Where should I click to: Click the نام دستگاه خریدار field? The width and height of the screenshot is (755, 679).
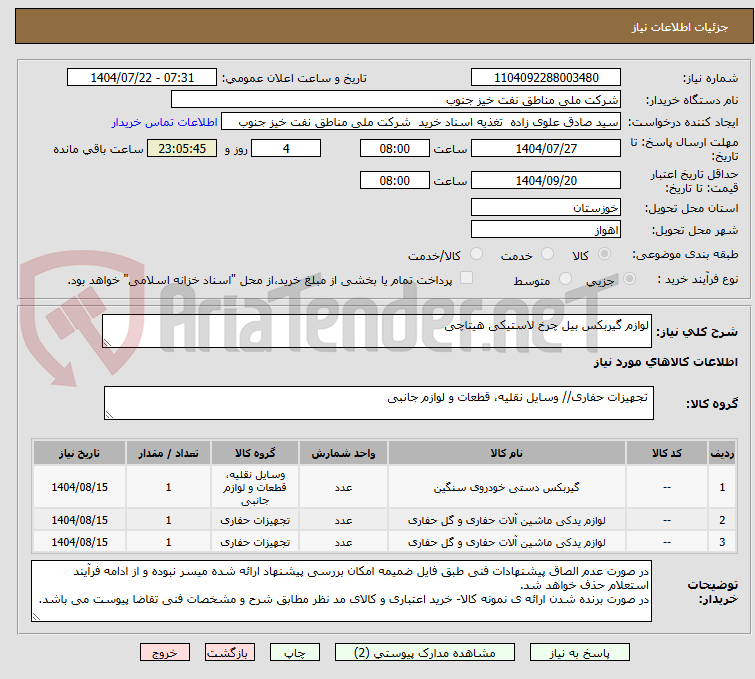coord(396,100)
